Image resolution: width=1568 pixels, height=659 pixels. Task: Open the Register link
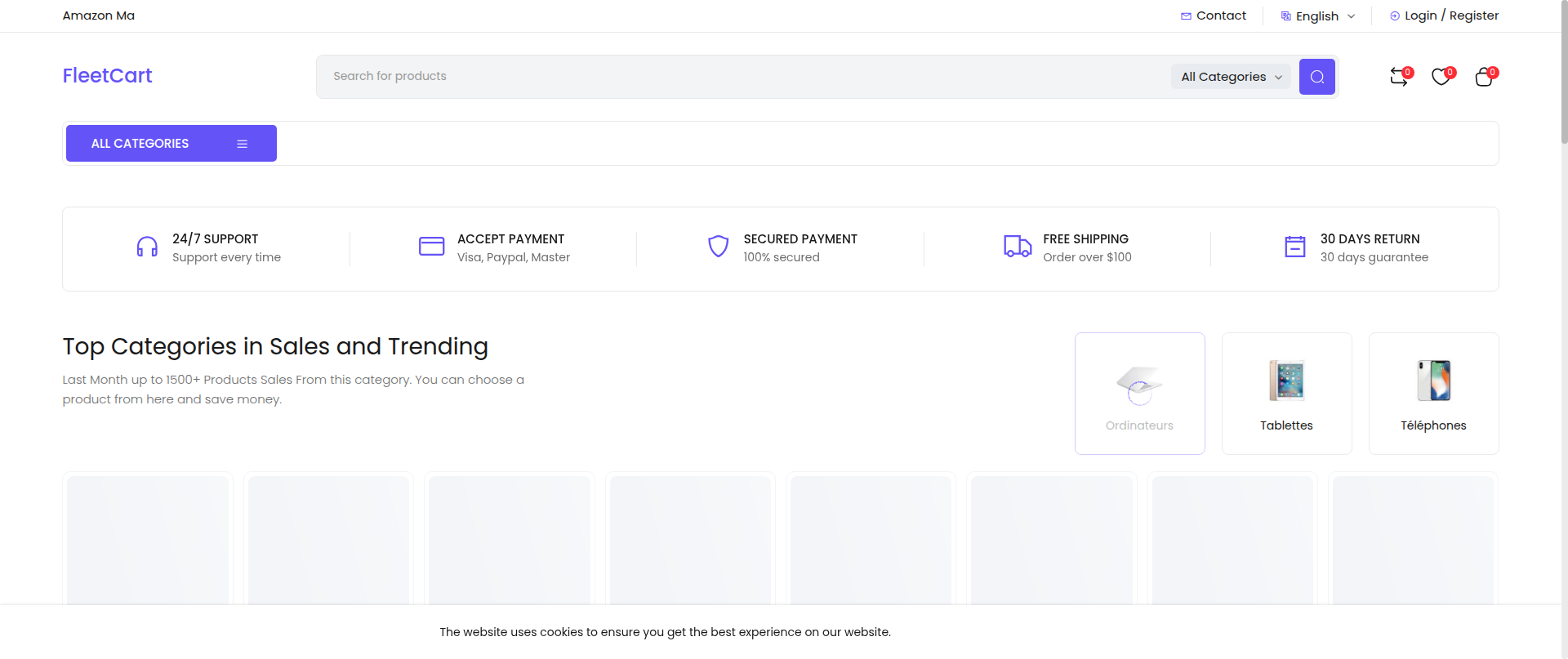point(1474,16)
